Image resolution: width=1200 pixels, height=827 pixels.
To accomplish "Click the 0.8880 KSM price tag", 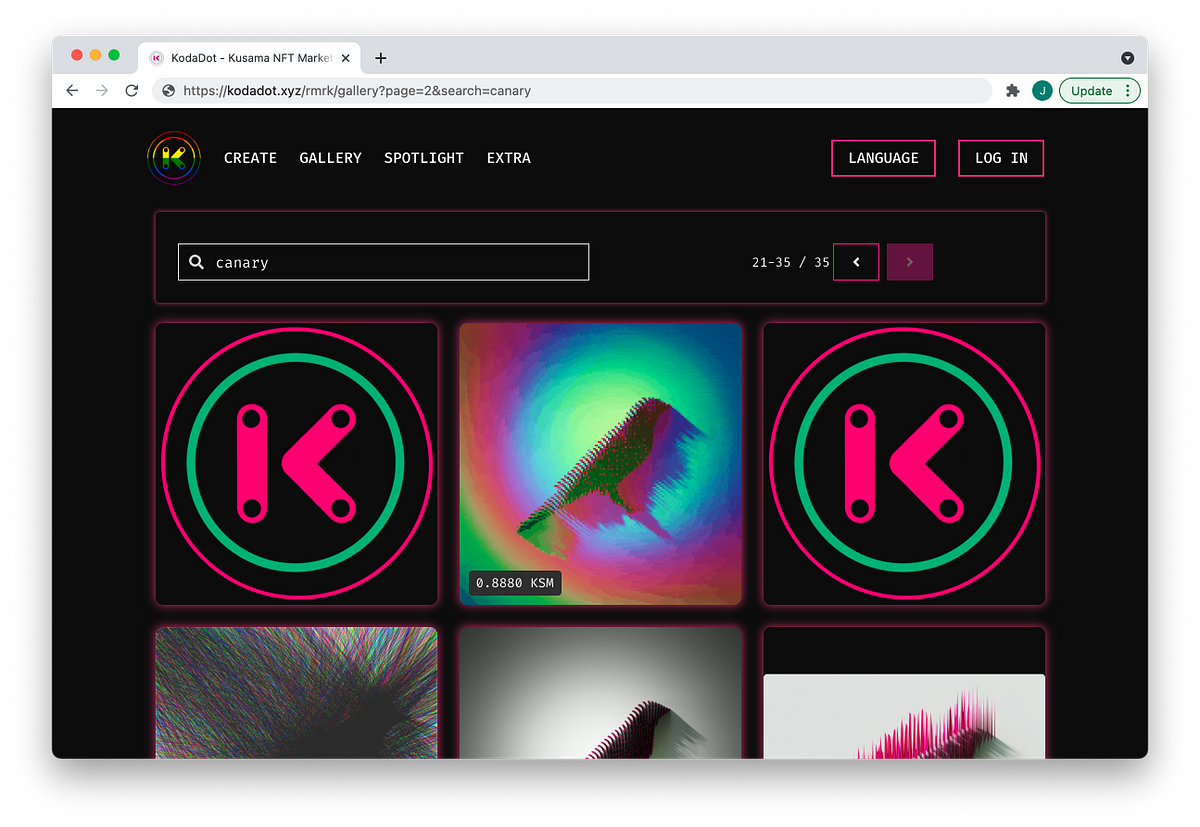I will (515, 582).
